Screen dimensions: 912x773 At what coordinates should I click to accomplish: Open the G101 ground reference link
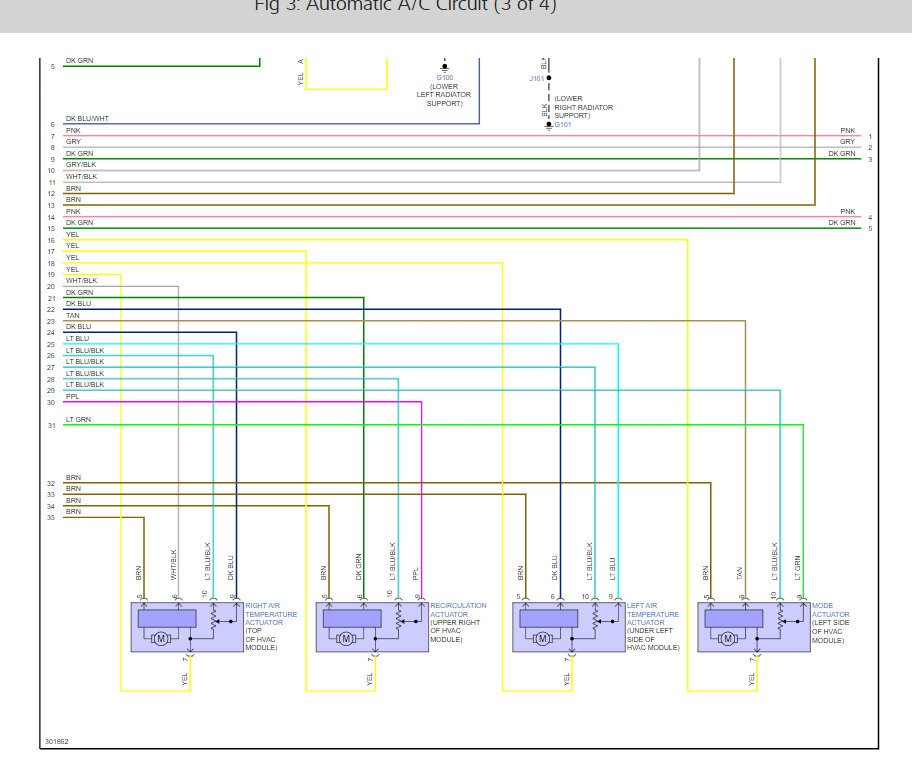[562, 124]
